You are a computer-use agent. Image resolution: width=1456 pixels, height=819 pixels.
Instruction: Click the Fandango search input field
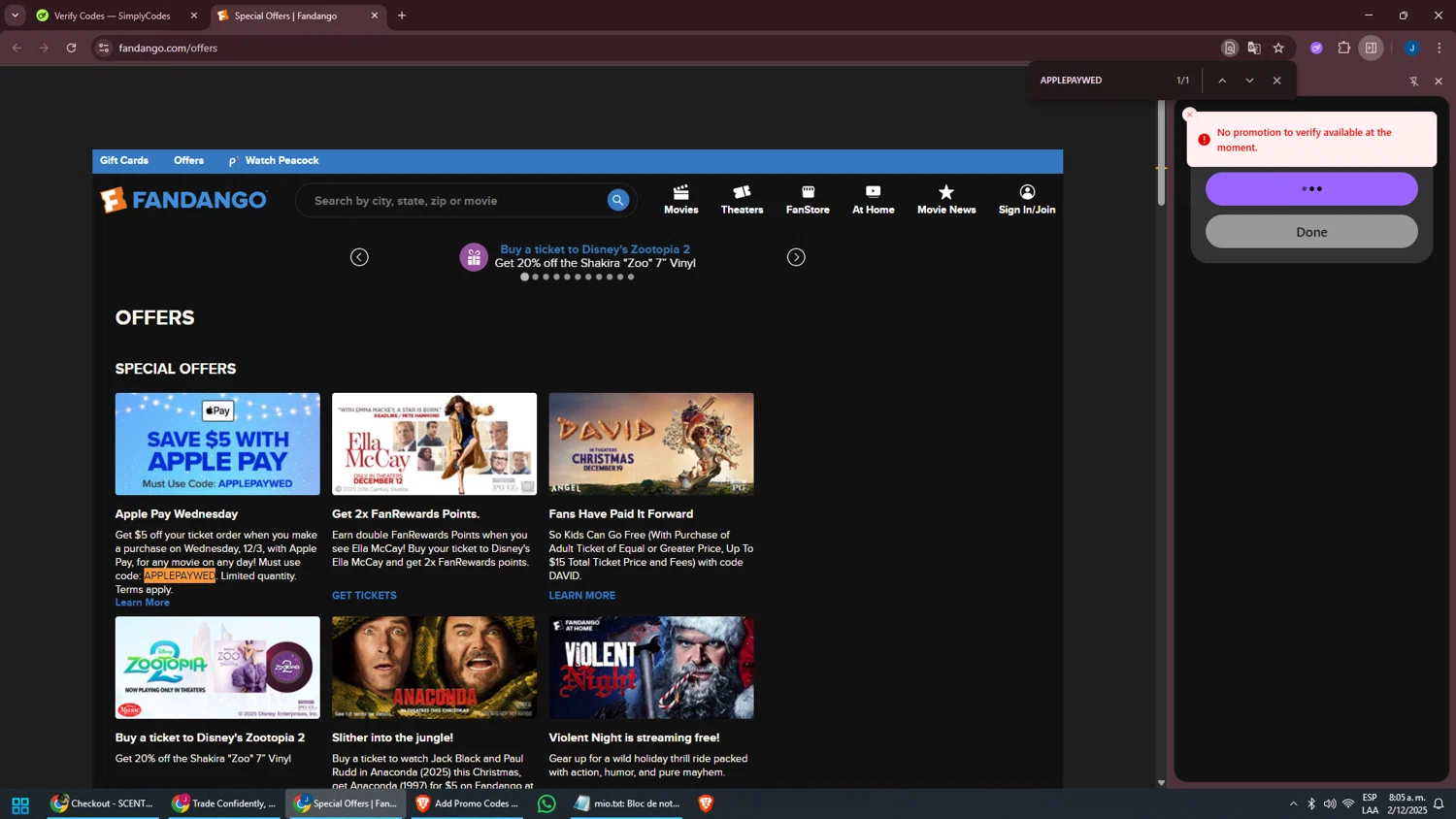point(451,201)
